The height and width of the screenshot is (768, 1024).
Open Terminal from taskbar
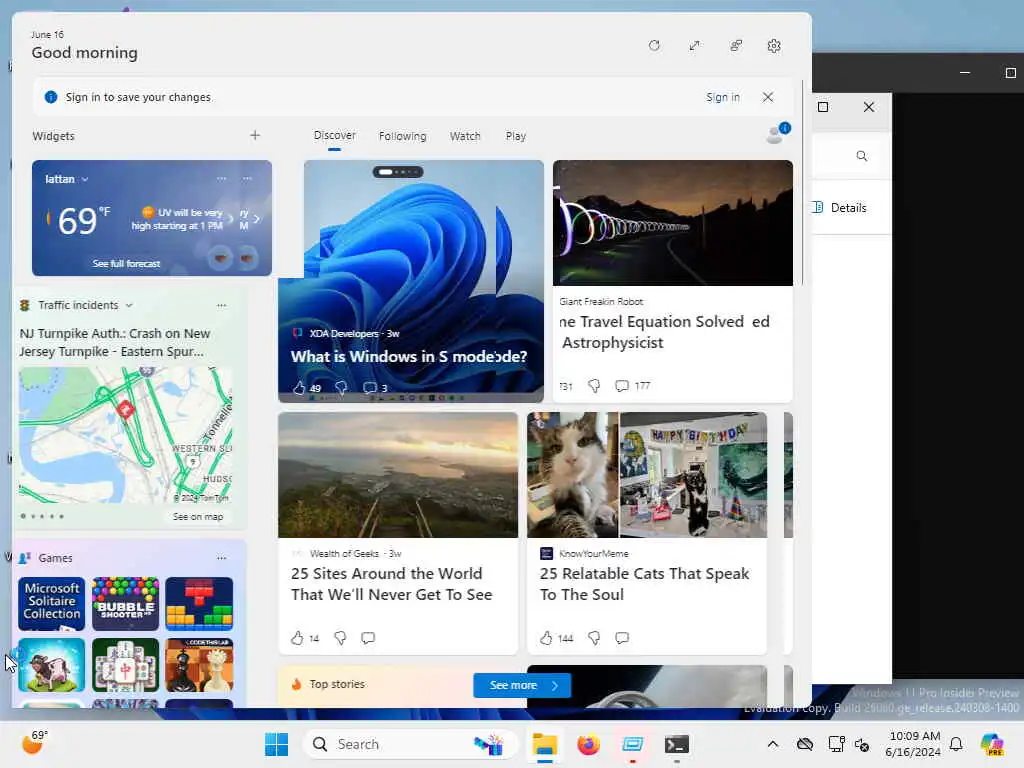[x=677, y=744]
